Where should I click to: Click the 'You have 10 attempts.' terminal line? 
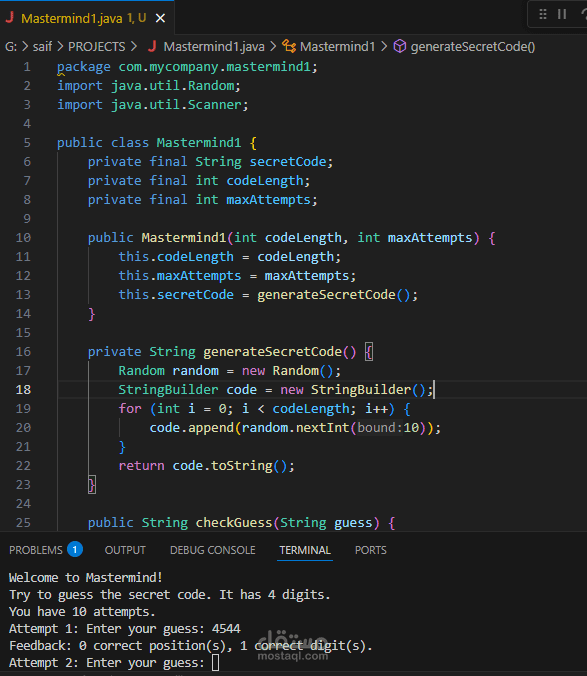tap(82, 612)
